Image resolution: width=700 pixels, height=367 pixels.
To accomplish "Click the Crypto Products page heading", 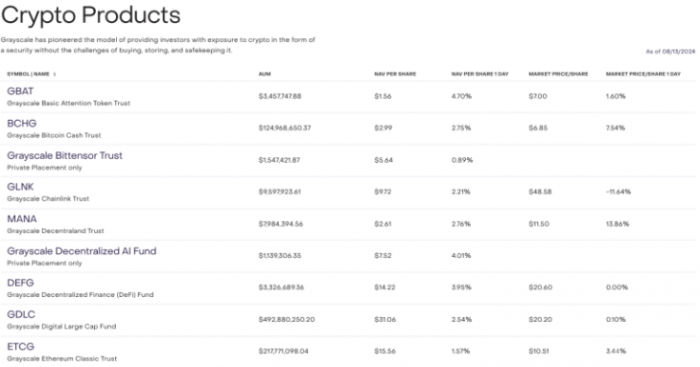I will 91,15.
